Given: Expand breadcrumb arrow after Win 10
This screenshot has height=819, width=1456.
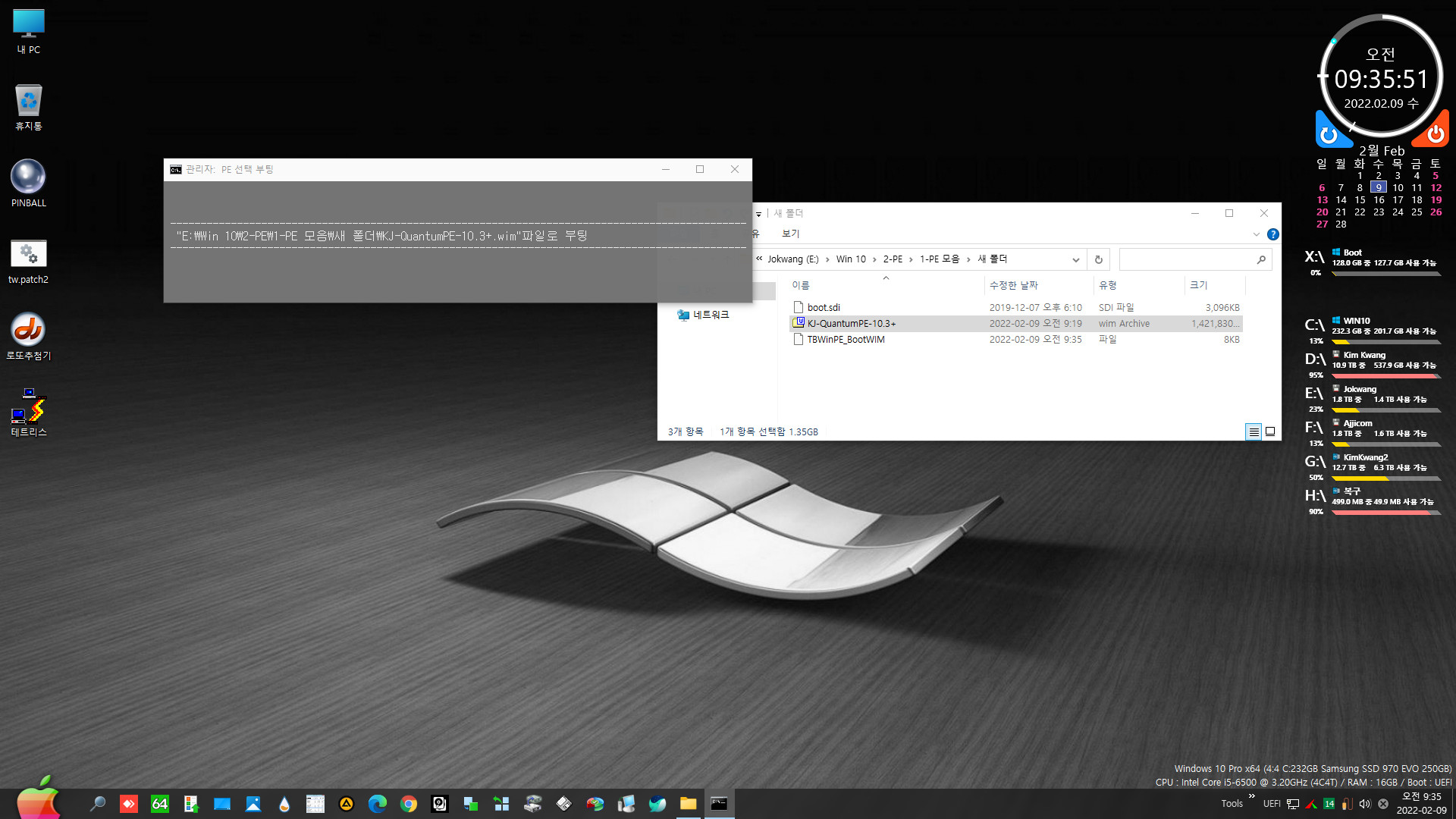Looking at the screenshot, I should pyautogui.click(x=874, y=259).
